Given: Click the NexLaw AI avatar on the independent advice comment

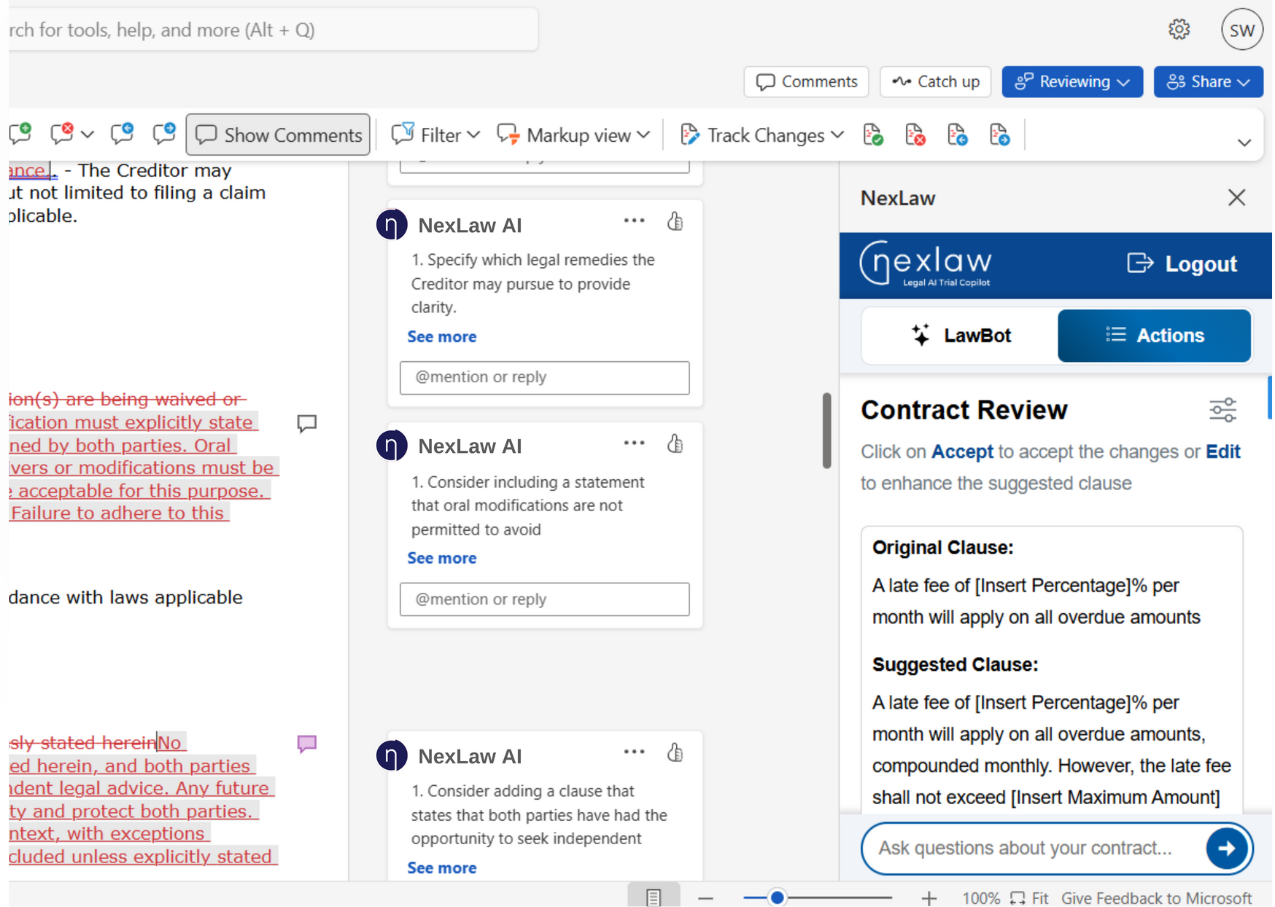Looking at the screenshot, I should click(392, 755).
